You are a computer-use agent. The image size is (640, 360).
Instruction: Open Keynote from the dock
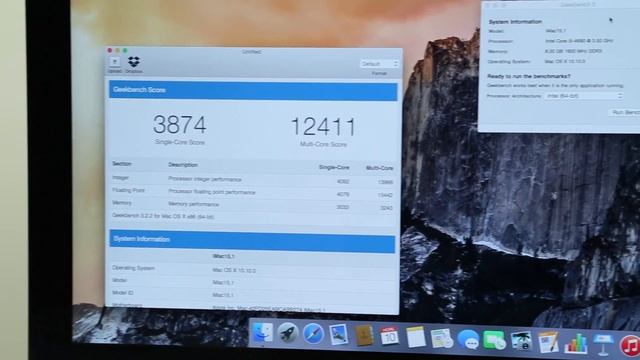click(x=603, y=345)
